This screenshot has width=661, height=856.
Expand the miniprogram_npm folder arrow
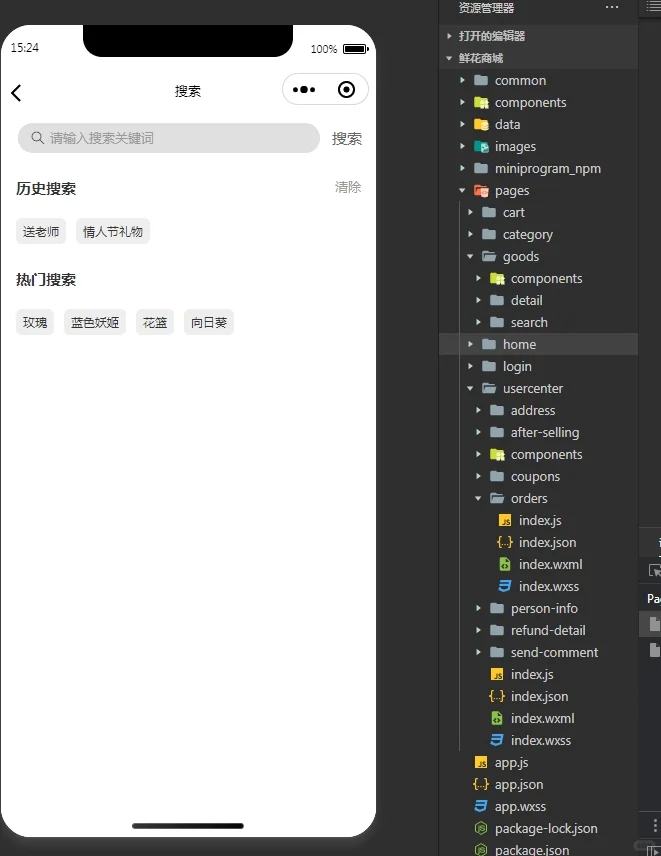(462, 168)
